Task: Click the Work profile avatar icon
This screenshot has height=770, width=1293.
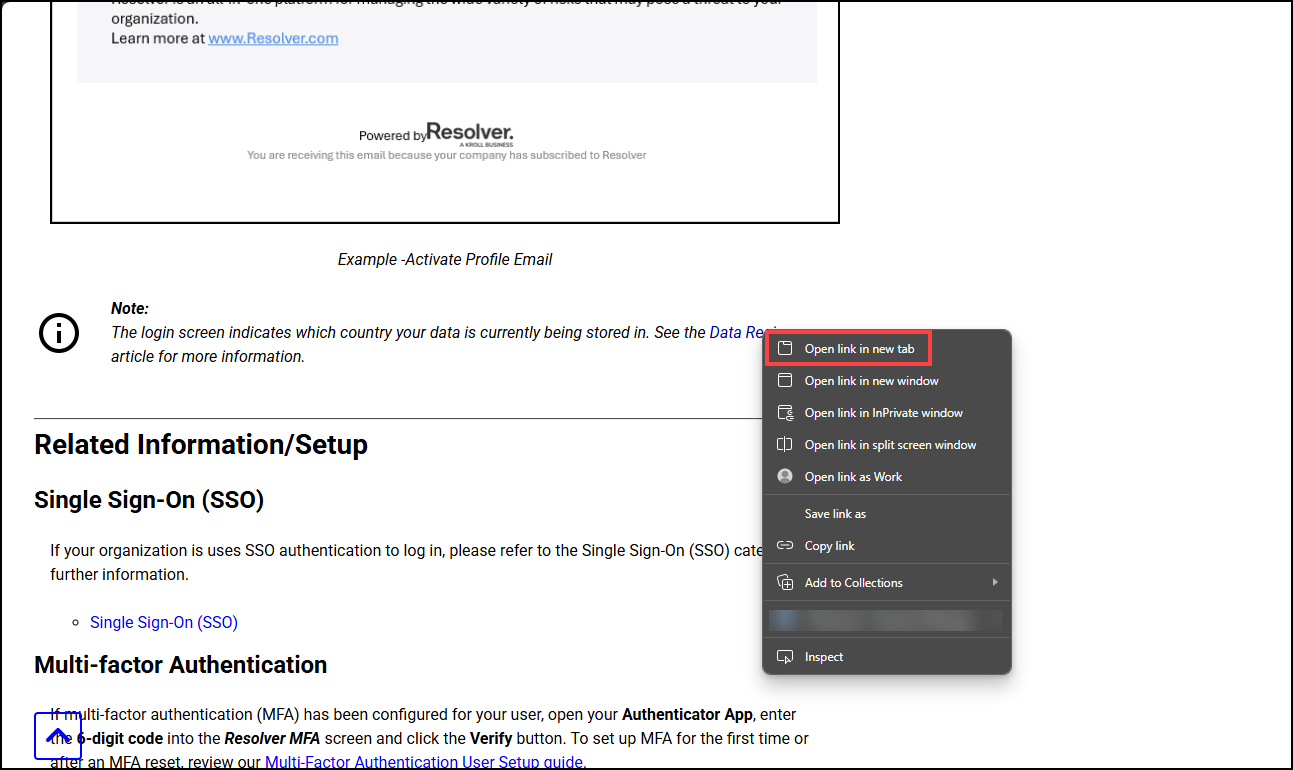Action: point(785,477)
